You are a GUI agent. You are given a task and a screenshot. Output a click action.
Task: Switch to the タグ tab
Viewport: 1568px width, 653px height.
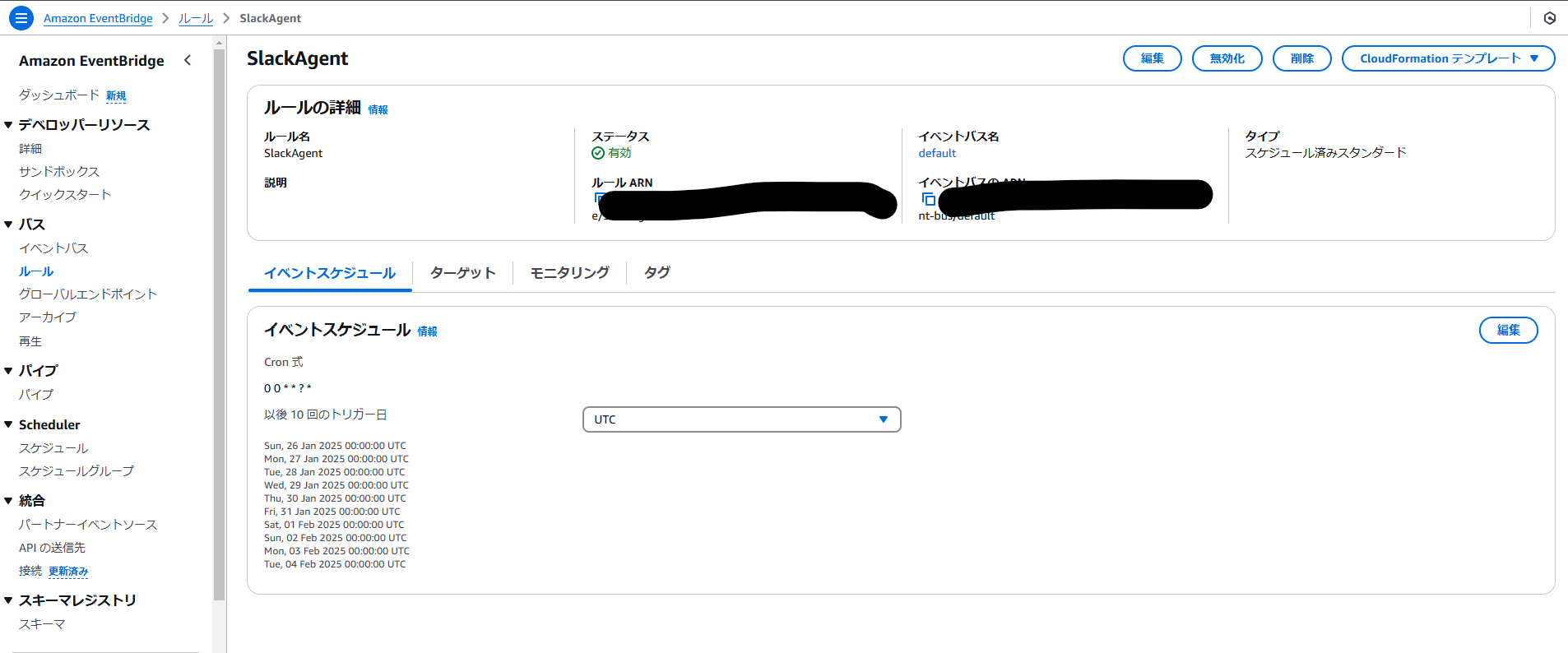click(656, 273)
